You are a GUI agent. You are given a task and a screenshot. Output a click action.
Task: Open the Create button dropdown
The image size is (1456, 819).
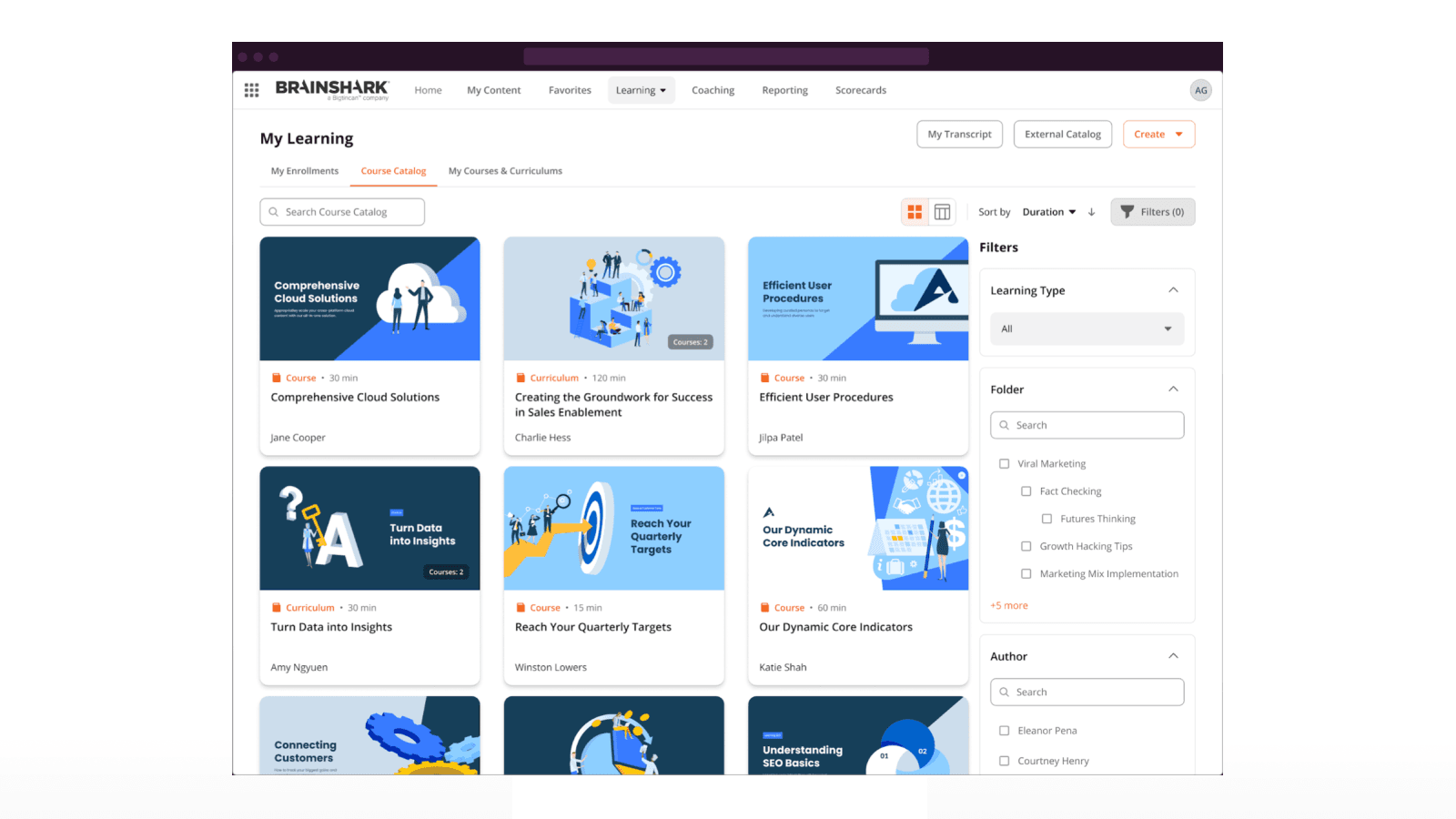[x=1158, y=134]
